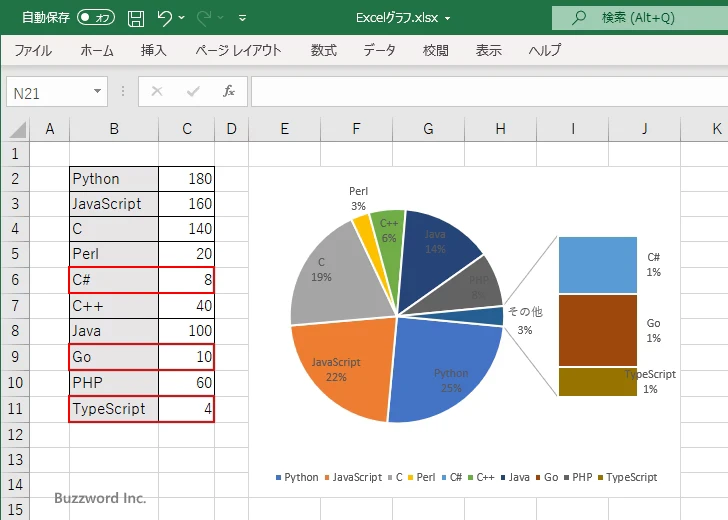
Task: Click the olive TypeScript bar segment
Action: coord(598,382)
